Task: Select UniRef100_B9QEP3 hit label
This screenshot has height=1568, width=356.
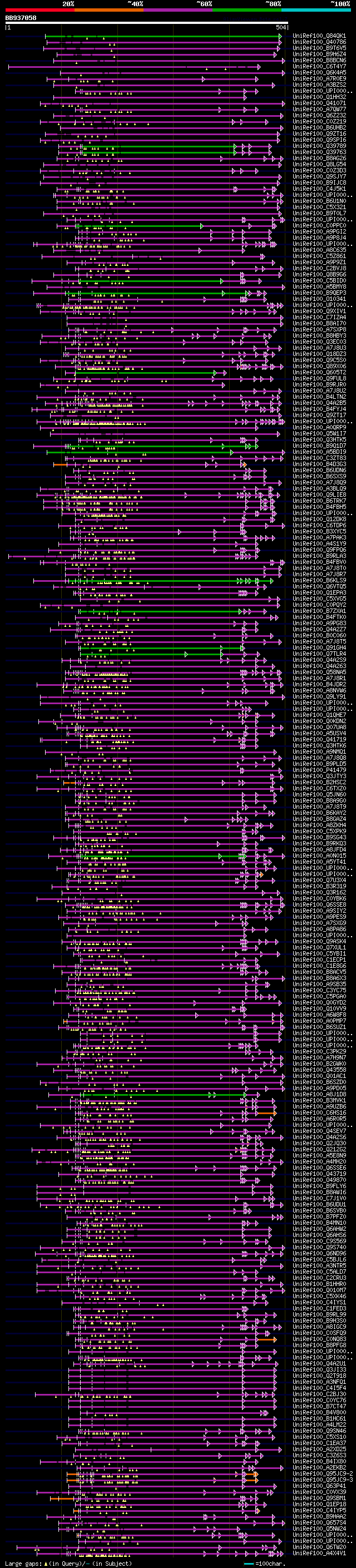Action: 319,293
